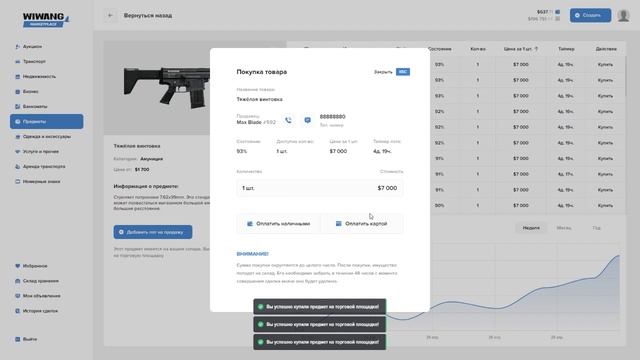Click the Таймер column header
This screenshot has width=640, height=360.
pos(566,49)
